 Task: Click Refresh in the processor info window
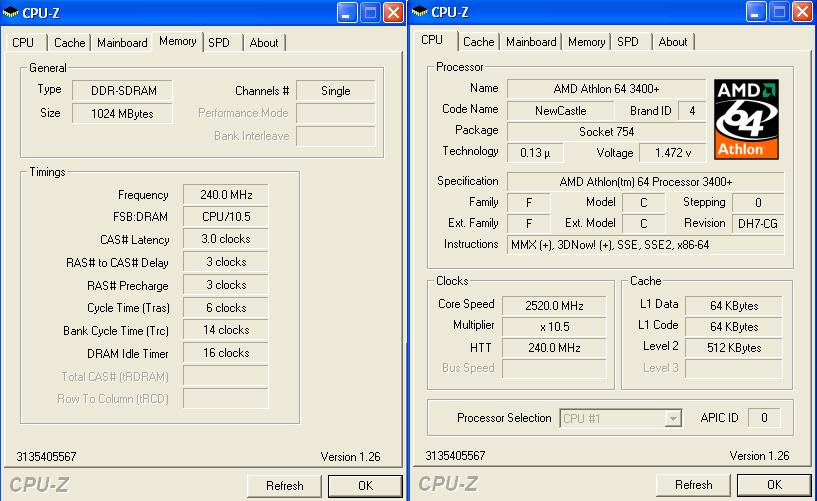(693, 485)
